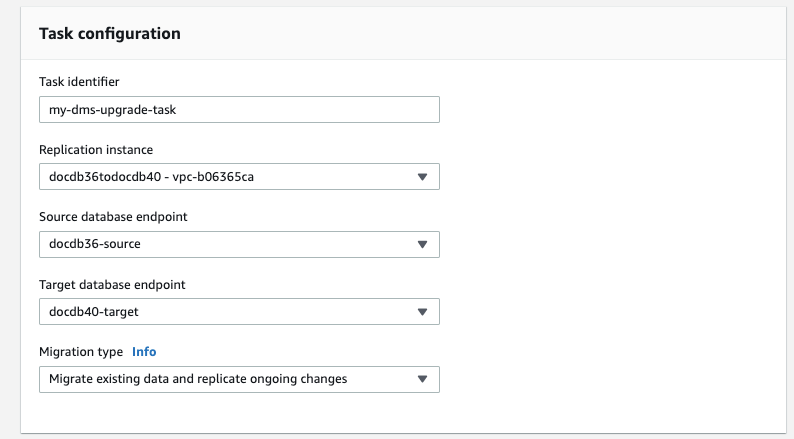
Task: Click the Source database endpoint arrow icon
Action: point(422,244)
